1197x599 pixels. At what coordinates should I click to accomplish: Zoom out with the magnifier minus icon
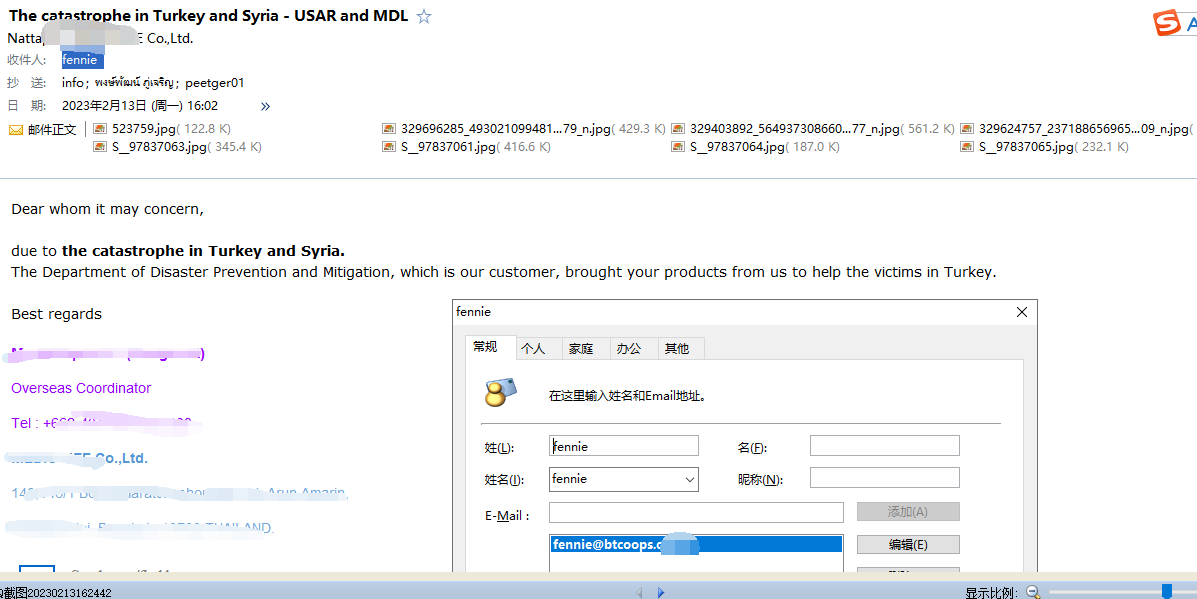click(1034, 592)
